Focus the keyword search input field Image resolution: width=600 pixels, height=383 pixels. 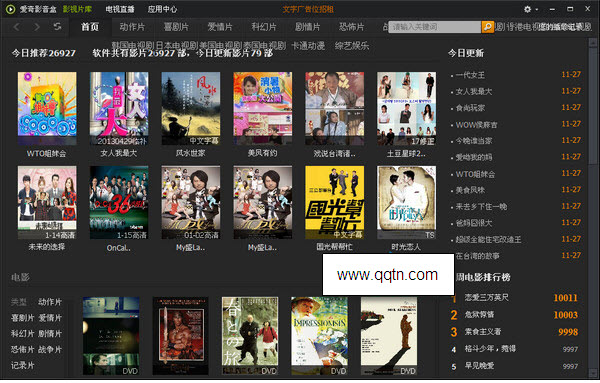[435, 27]
